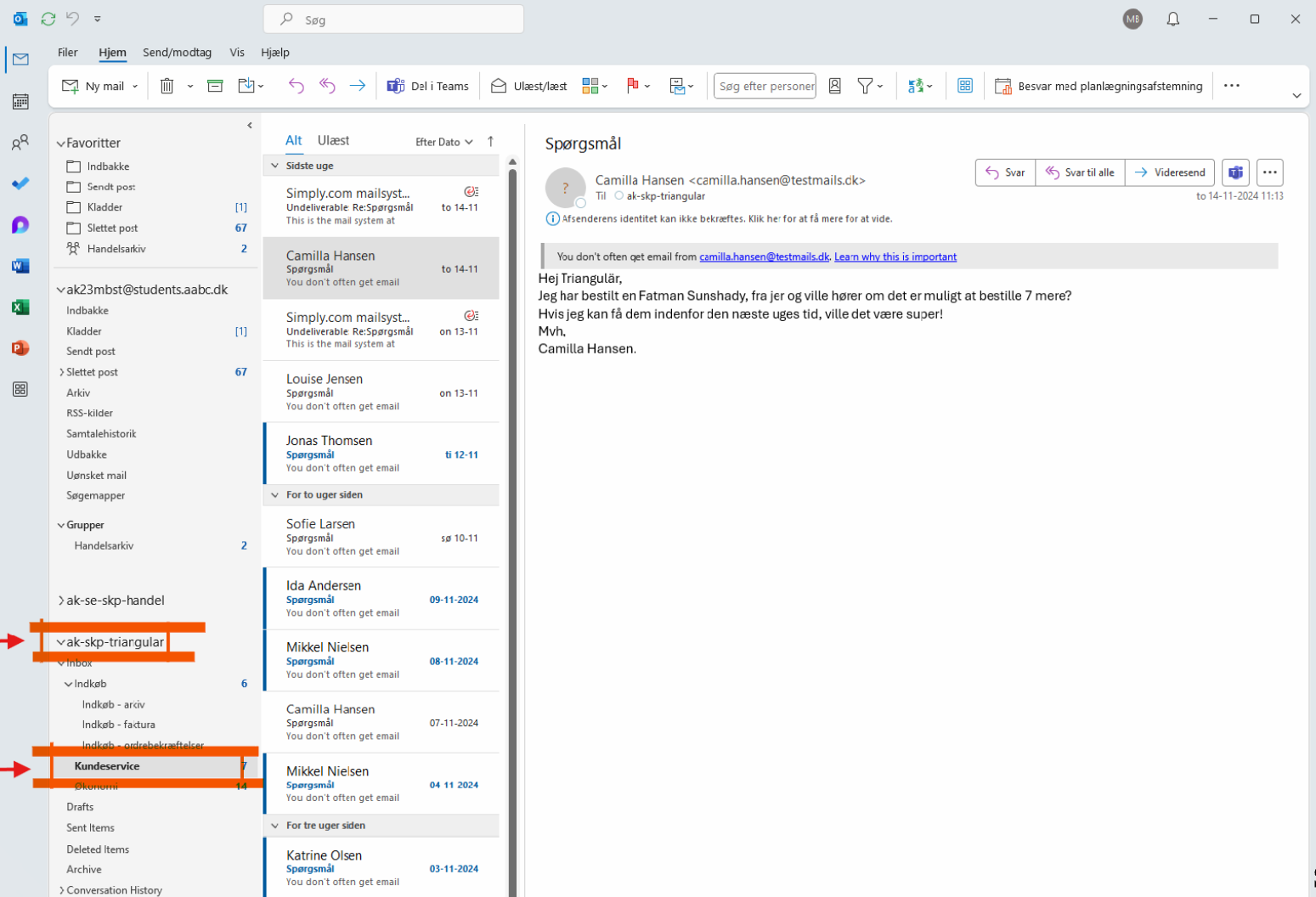This screenshot has width=1316, height=897.
Task: Switch message filter to Ulæst
Action: coord(333,141)
